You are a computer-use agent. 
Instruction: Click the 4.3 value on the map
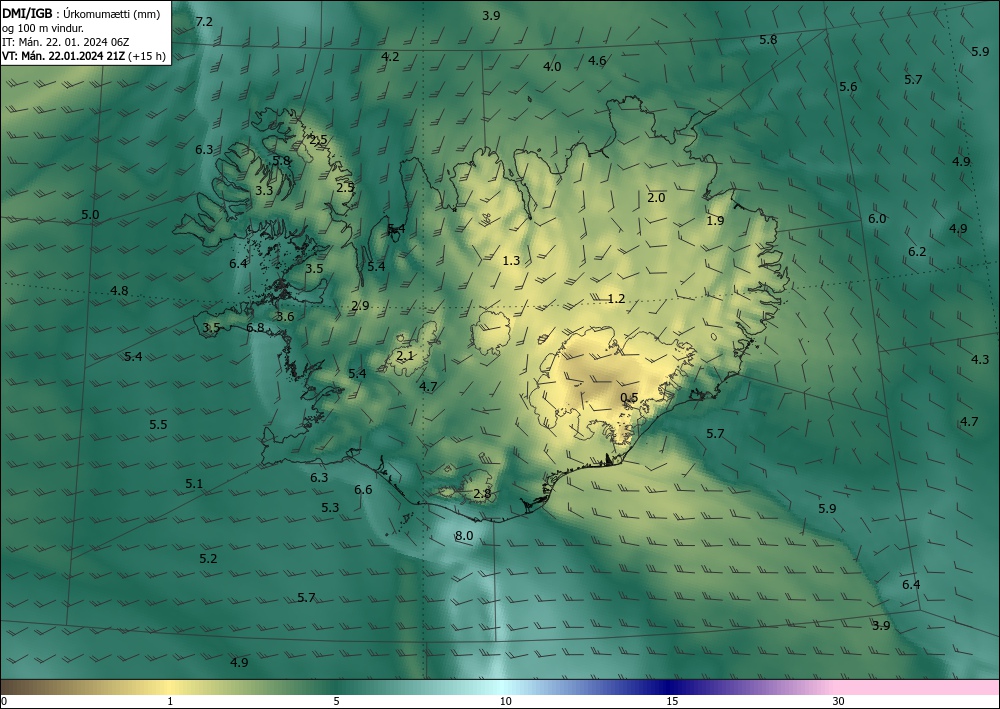(x=980, y=360)
